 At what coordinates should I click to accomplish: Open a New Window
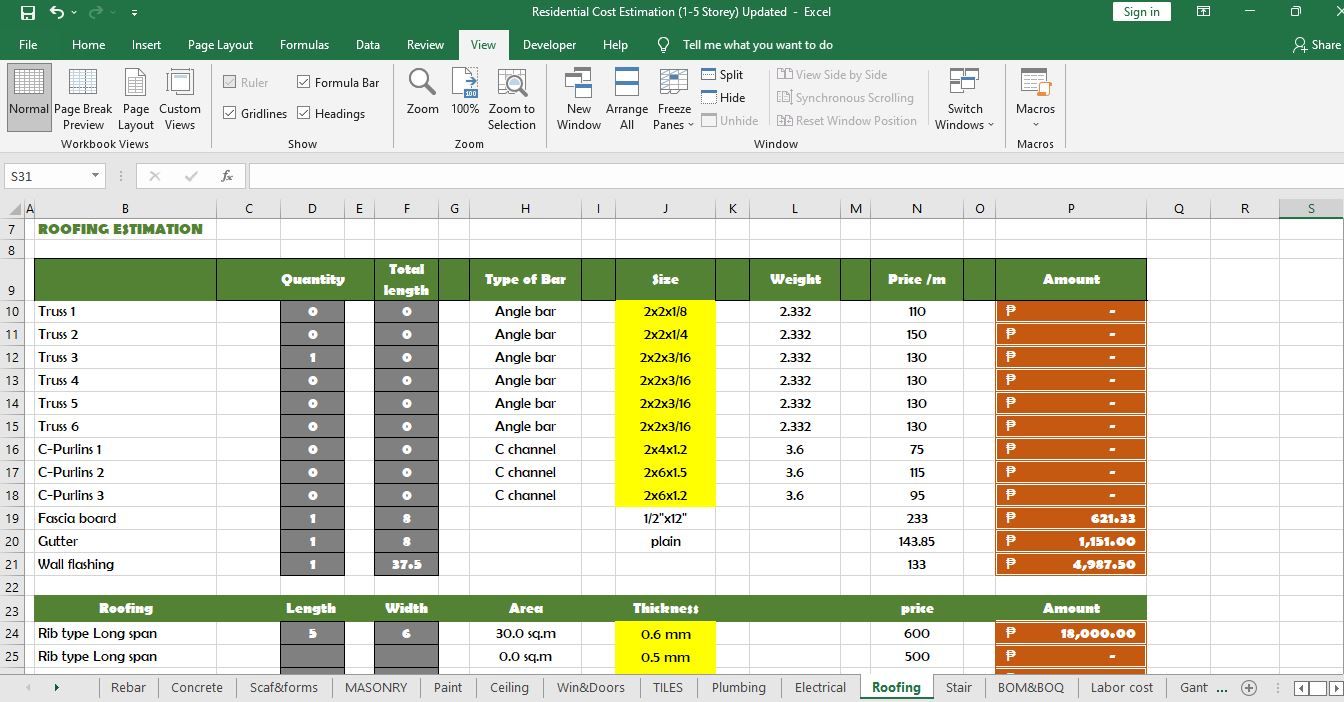click(x=579, y=98)
